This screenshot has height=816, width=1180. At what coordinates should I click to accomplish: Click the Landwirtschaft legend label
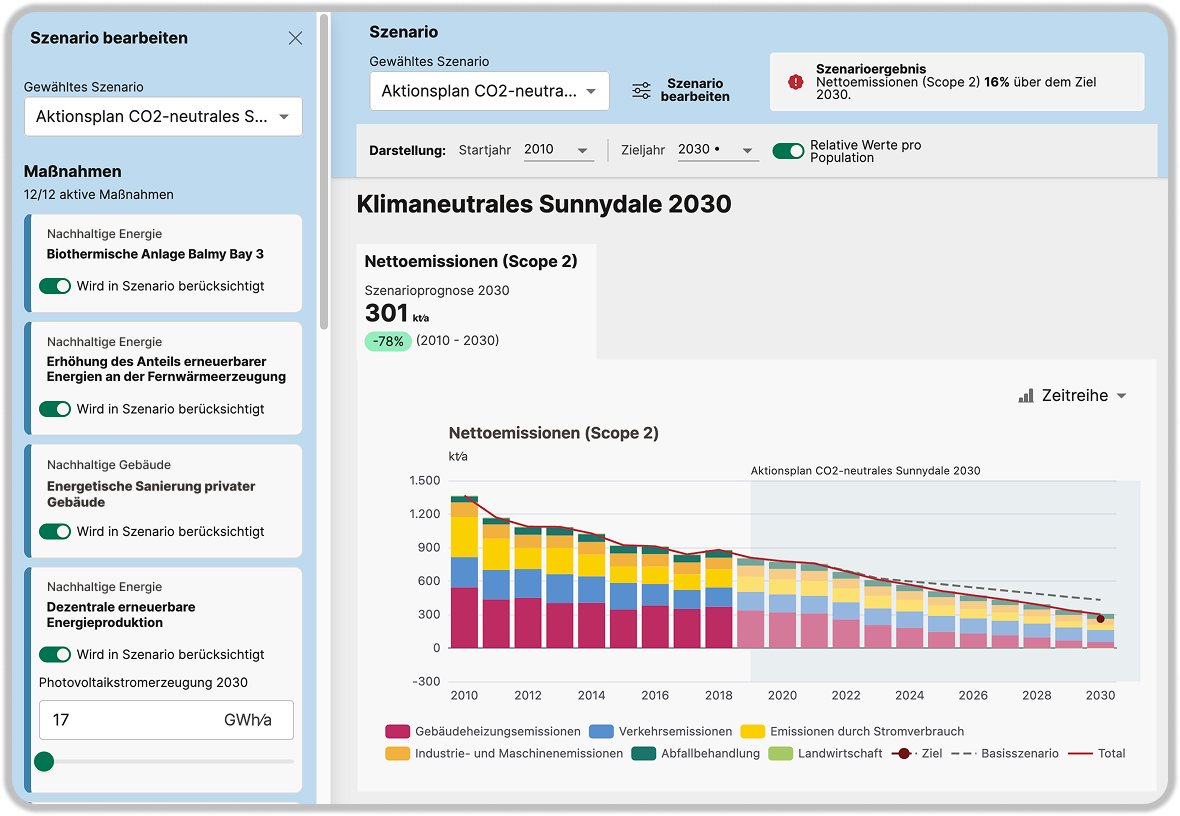point(840,754)
